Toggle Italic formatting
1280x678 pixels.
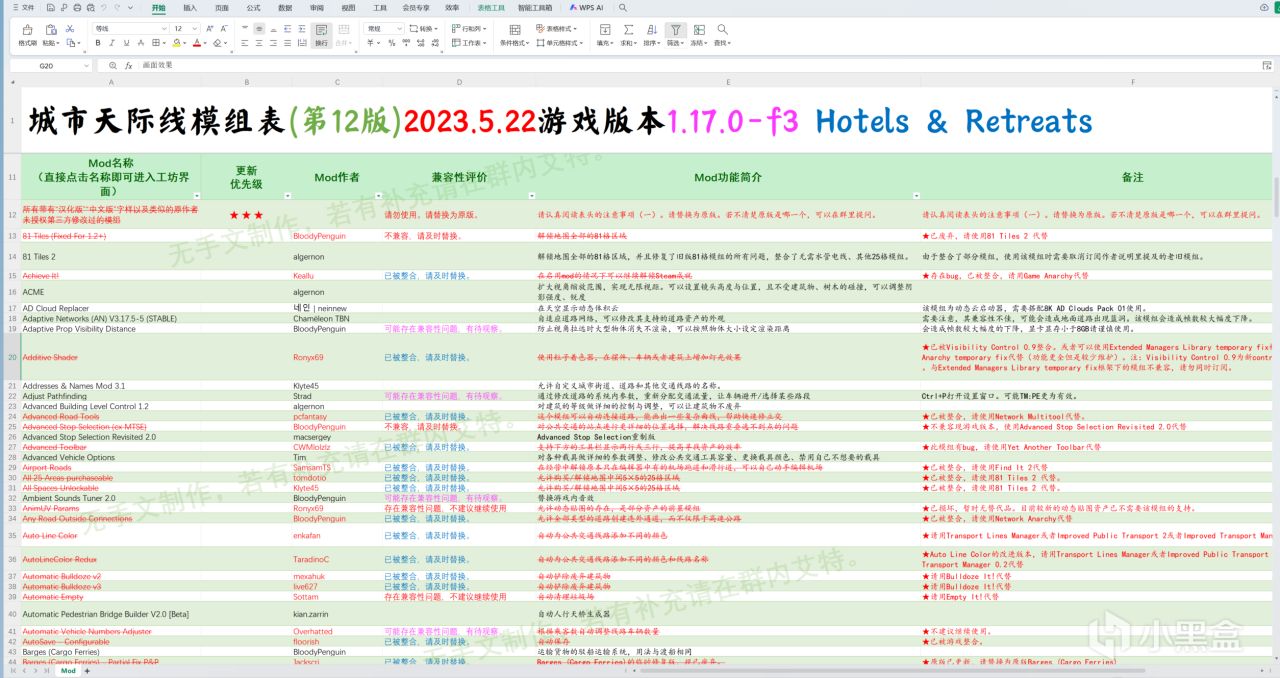point(112,43)
